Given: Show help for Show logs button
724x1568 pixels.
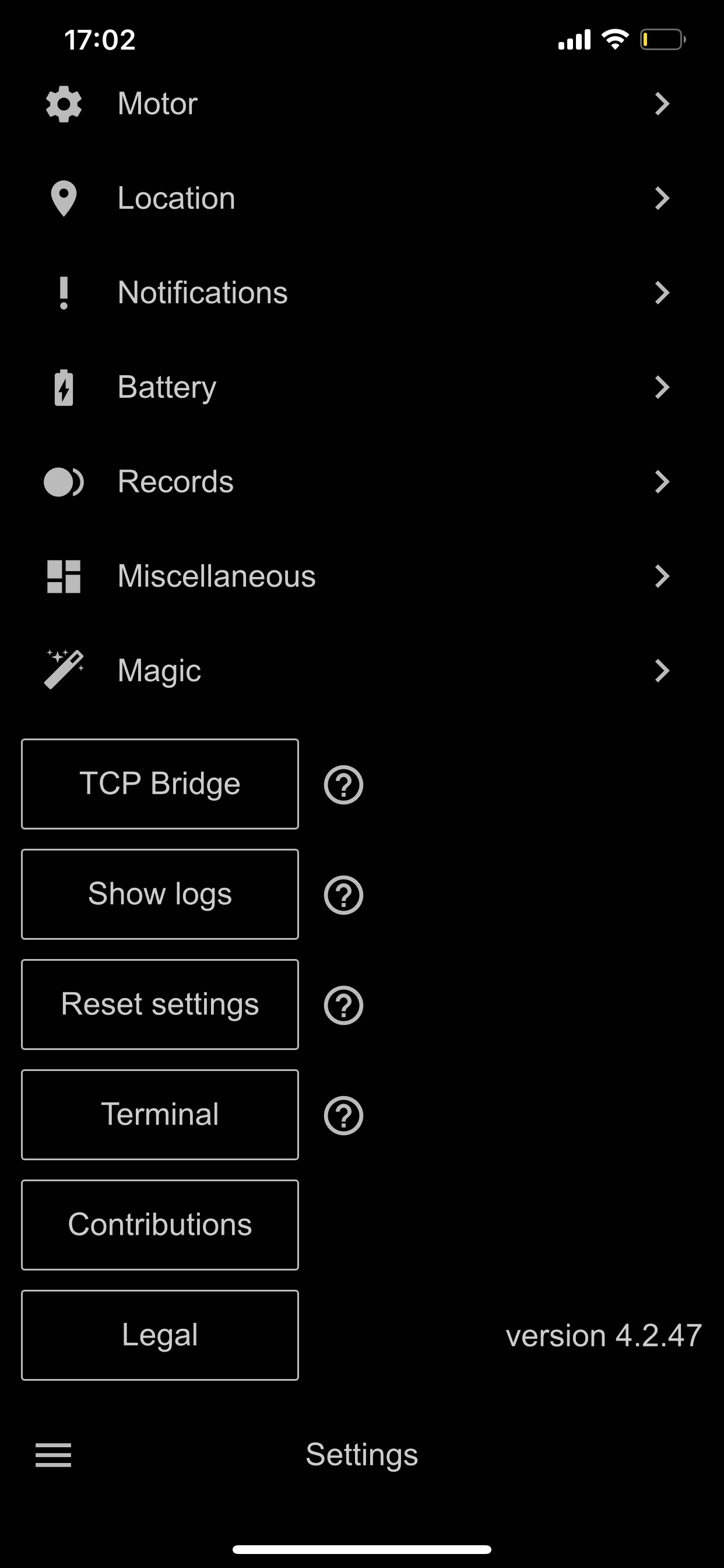Looking at the screenshot, I should point(344,895).
